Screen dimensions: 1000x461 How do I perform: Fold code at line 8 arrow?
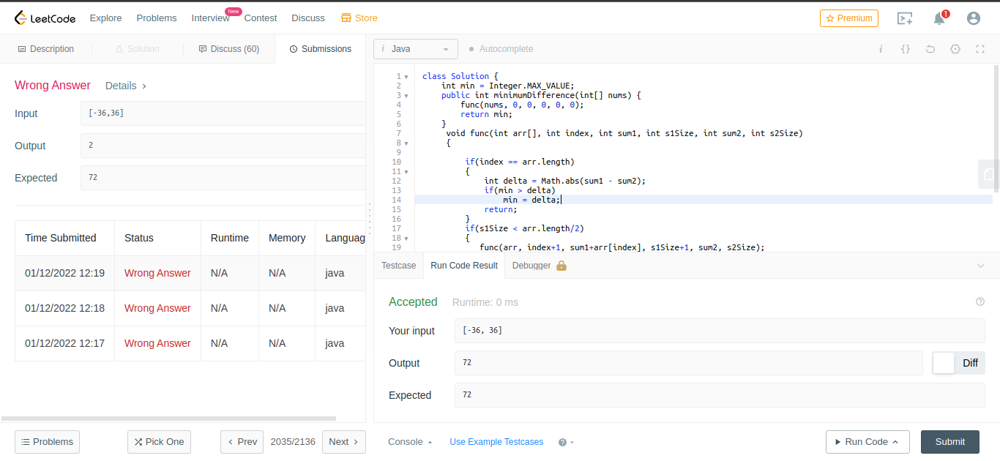pos(406,143)
